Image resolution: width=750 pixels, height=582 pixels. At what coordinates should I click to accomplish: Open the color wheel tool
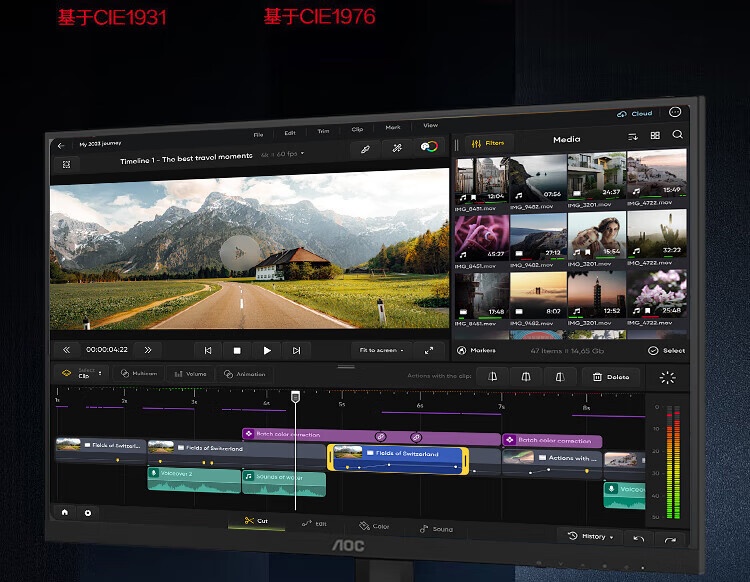[430, 147]
